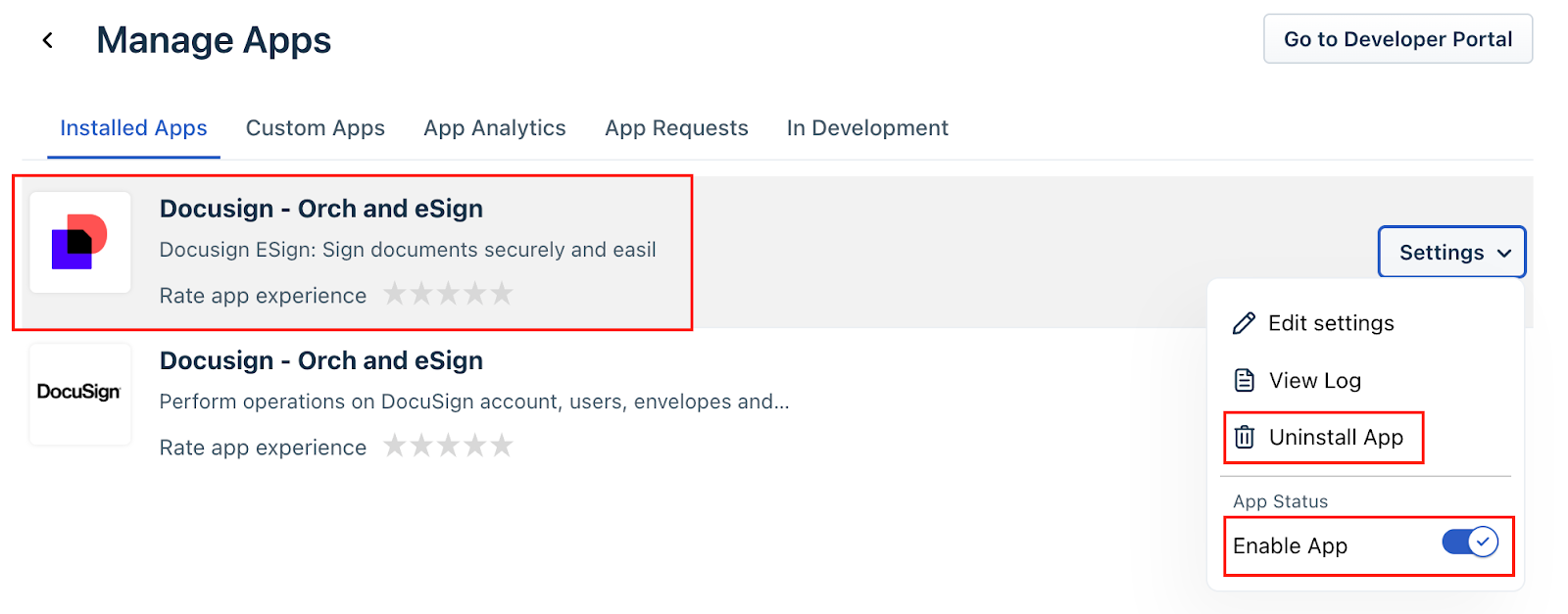Click the red-purple Docusign eSign app logo
The image size is (1568, 614).
(x=80, y=242)
